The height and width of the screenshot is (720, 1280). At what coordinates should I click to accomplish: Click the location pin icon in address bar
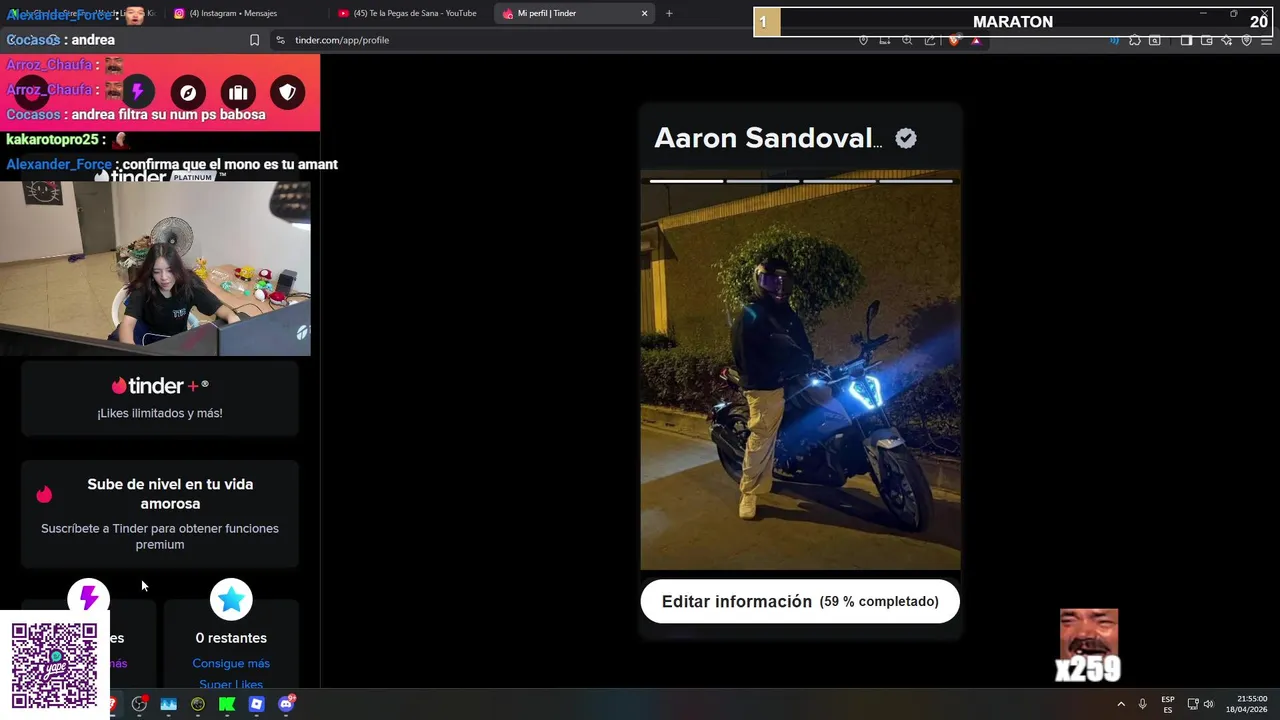tap(863, 40)
